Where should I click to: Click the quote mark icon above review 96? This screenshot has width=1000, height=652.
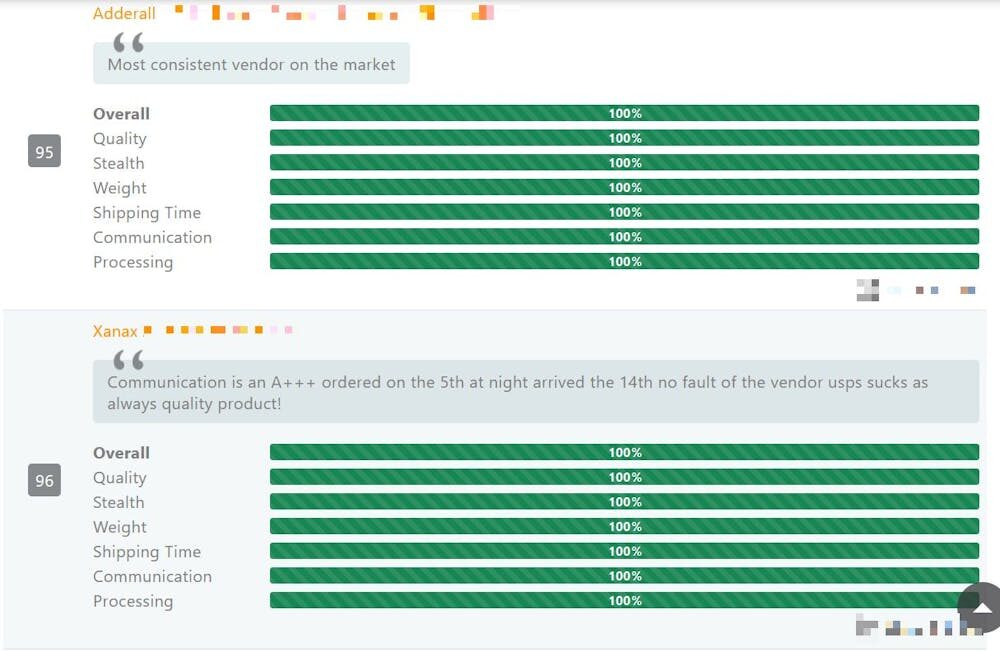[128, 360]
